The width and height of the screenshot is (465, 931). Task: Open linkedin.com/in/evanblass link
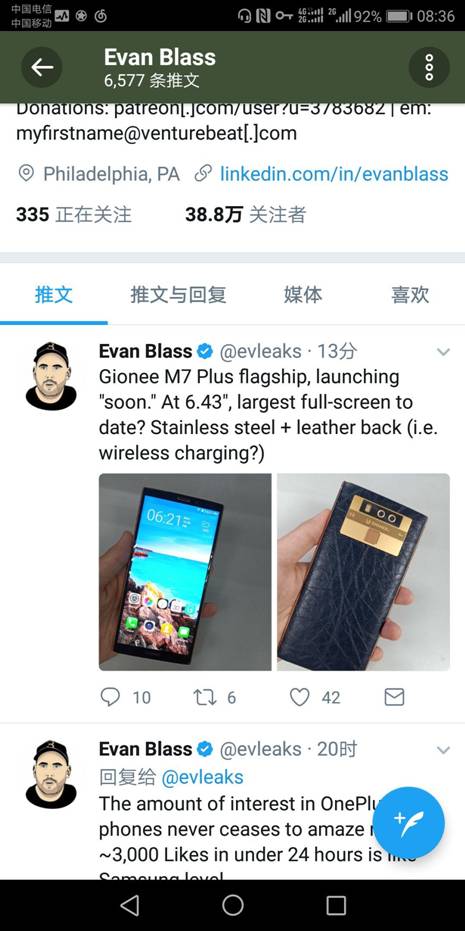(334, 173)
